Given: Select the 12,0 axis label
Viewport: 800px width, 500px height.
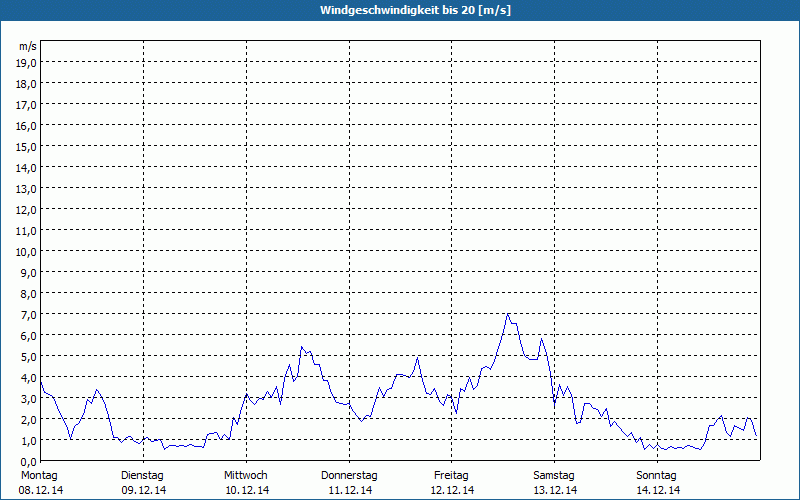Looking at the screenshot, I should pyautogui.click(x=26, y=210).
